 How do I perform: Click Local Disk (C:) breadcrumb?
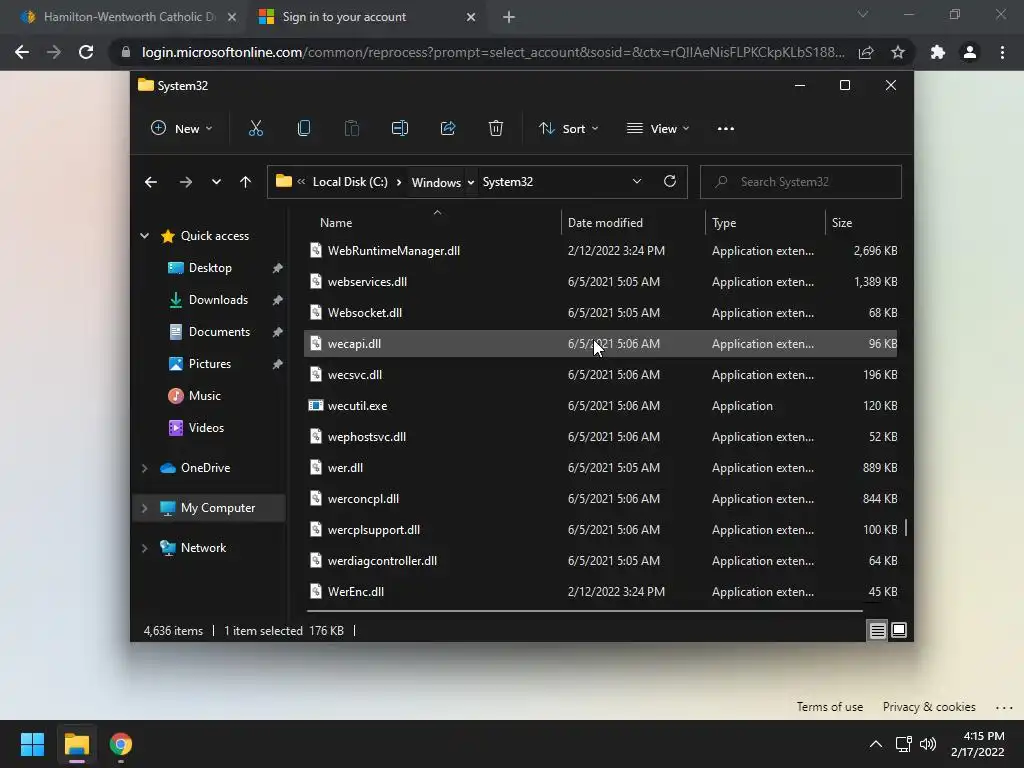[x=350, y=182]
